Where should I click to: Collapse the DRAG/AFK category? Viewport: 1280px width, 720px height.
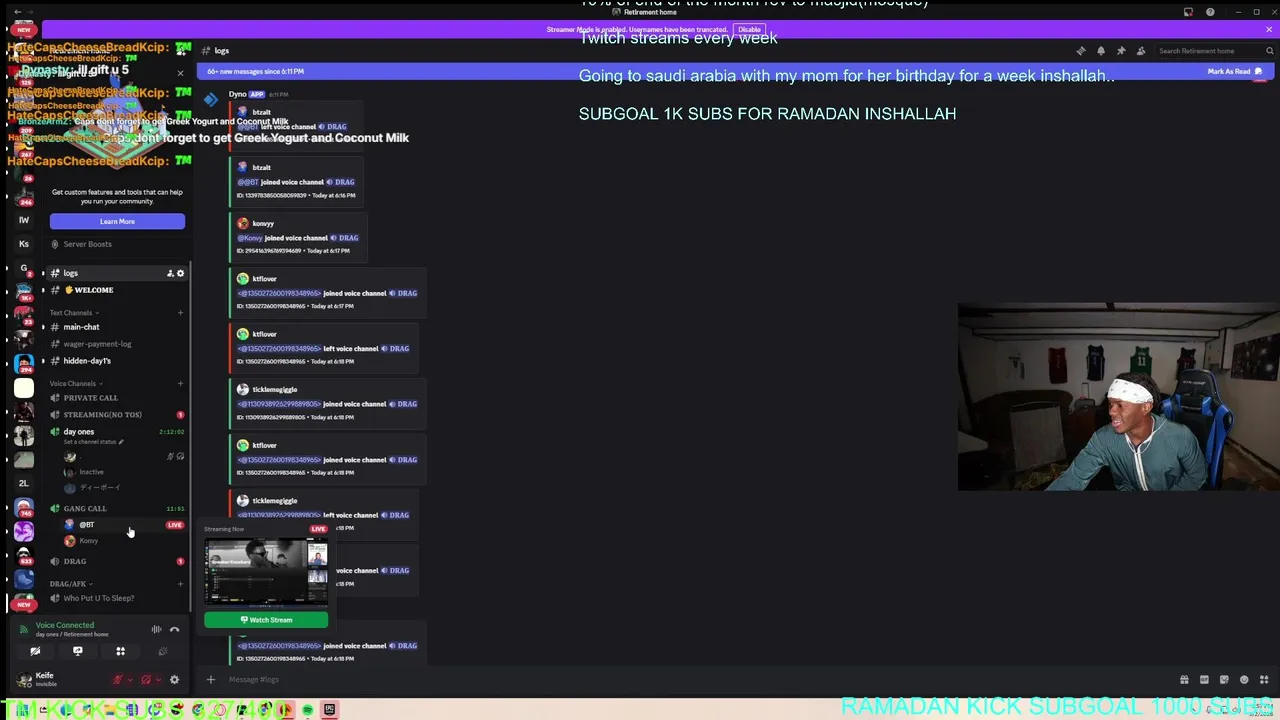click(70, 584)
